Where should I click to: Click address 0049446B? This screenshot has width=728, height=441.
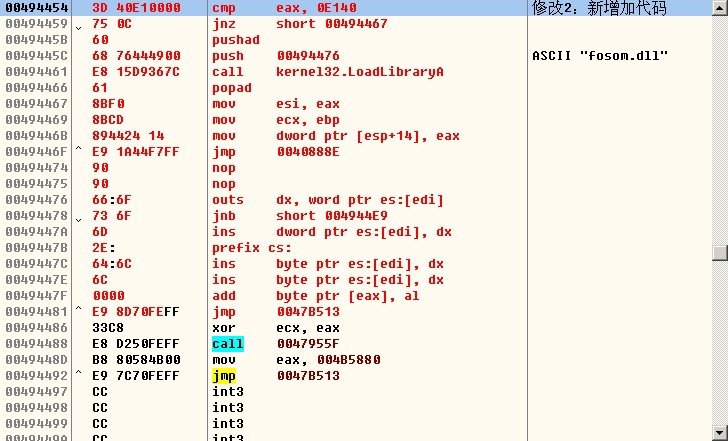click(x=36, y=136)
